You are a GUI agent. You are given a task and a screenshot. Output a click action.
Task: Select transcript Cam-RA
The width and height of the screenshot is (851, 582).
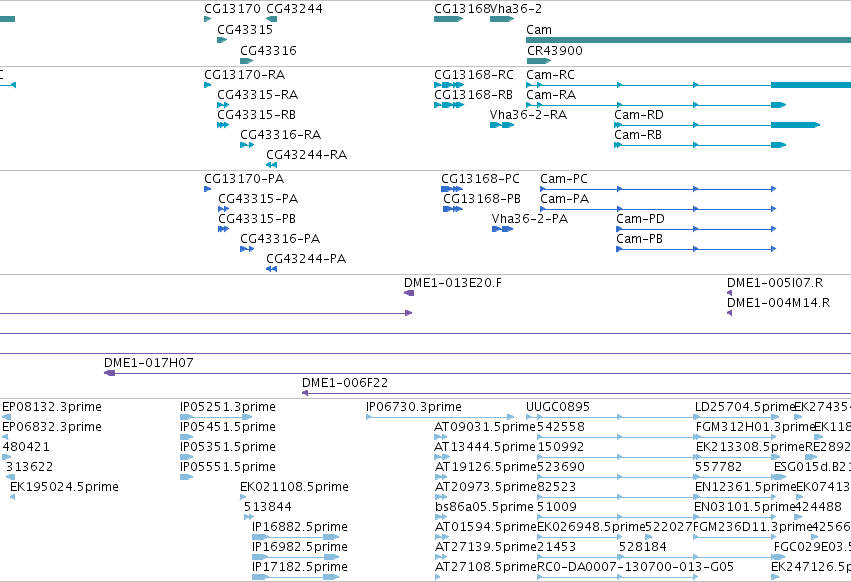[x=551, y=94]
